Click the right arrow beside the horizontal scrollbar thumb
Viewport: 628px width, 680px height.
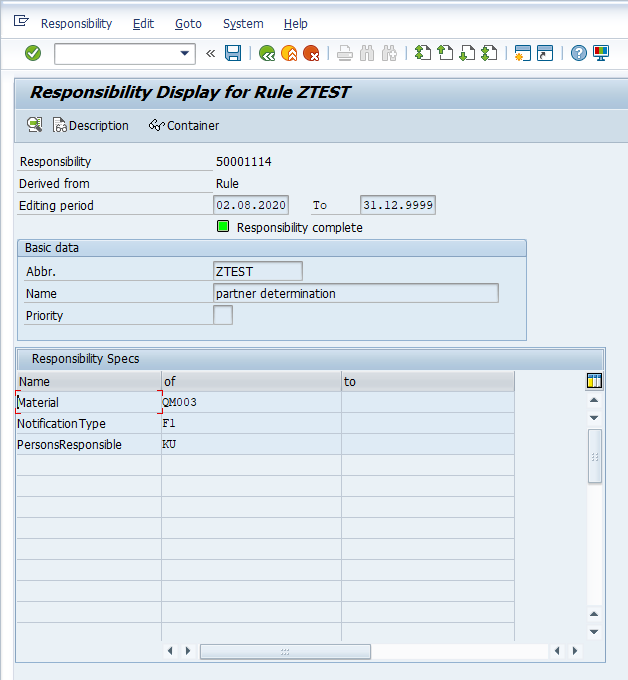click(x=188, y=651)
